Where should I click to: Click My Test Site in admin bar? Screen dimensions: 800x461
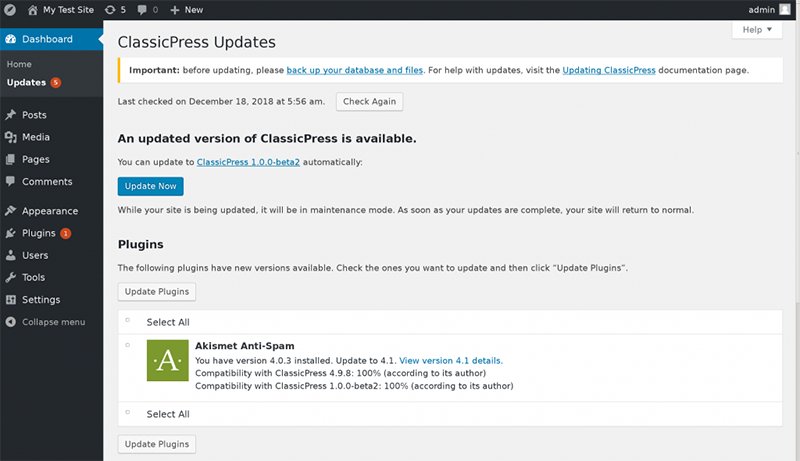[x=68, y=10]
